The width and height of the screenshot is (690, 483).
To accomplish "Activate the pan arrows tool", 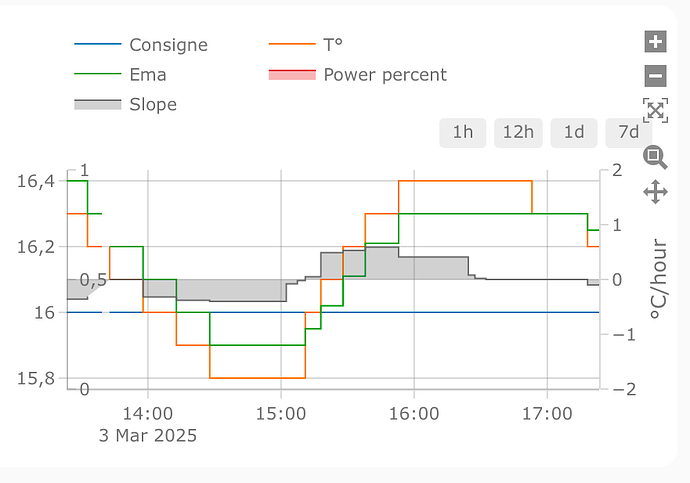I will coord(656,191).
